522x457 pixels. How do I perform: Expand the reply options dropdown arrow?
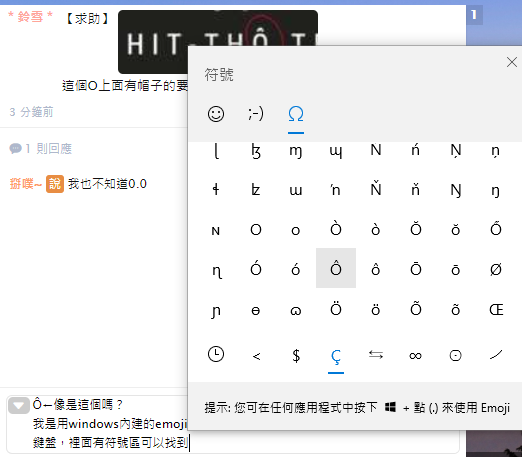pyautogui.click(x=19, y=406)
